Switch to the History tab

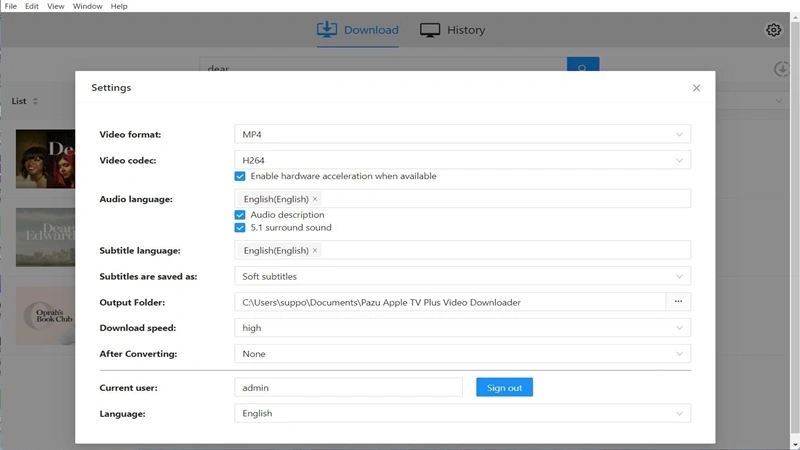point(453,30)
